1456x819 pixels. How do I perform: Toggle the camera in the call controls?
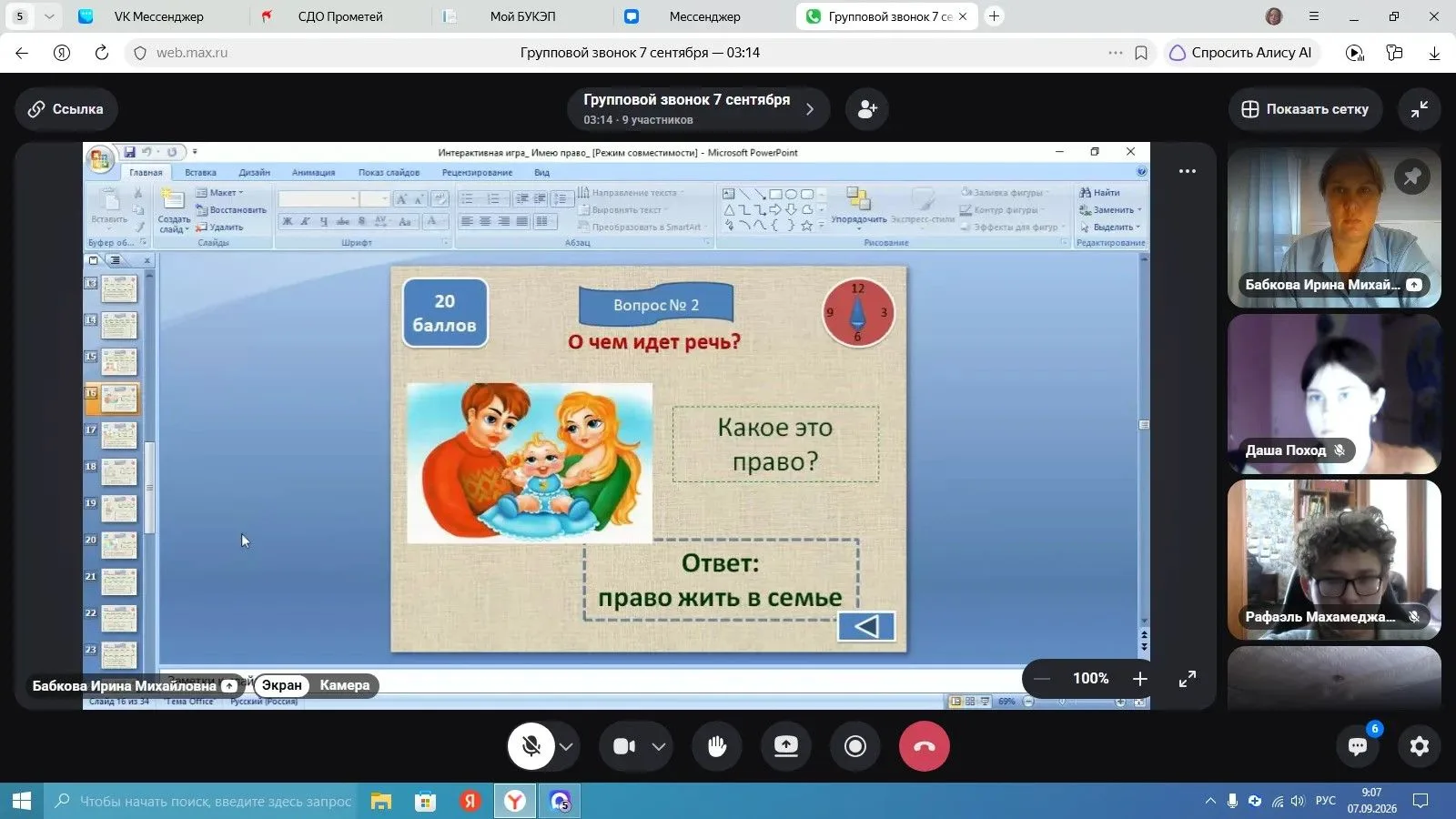pos(624,746)
